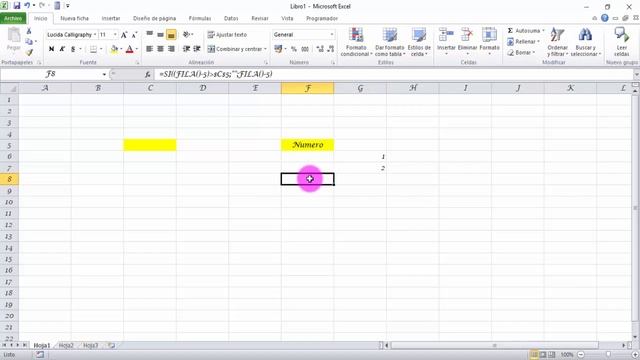Open Formato condicional menu
640x360 pixels.
[356, 42]
